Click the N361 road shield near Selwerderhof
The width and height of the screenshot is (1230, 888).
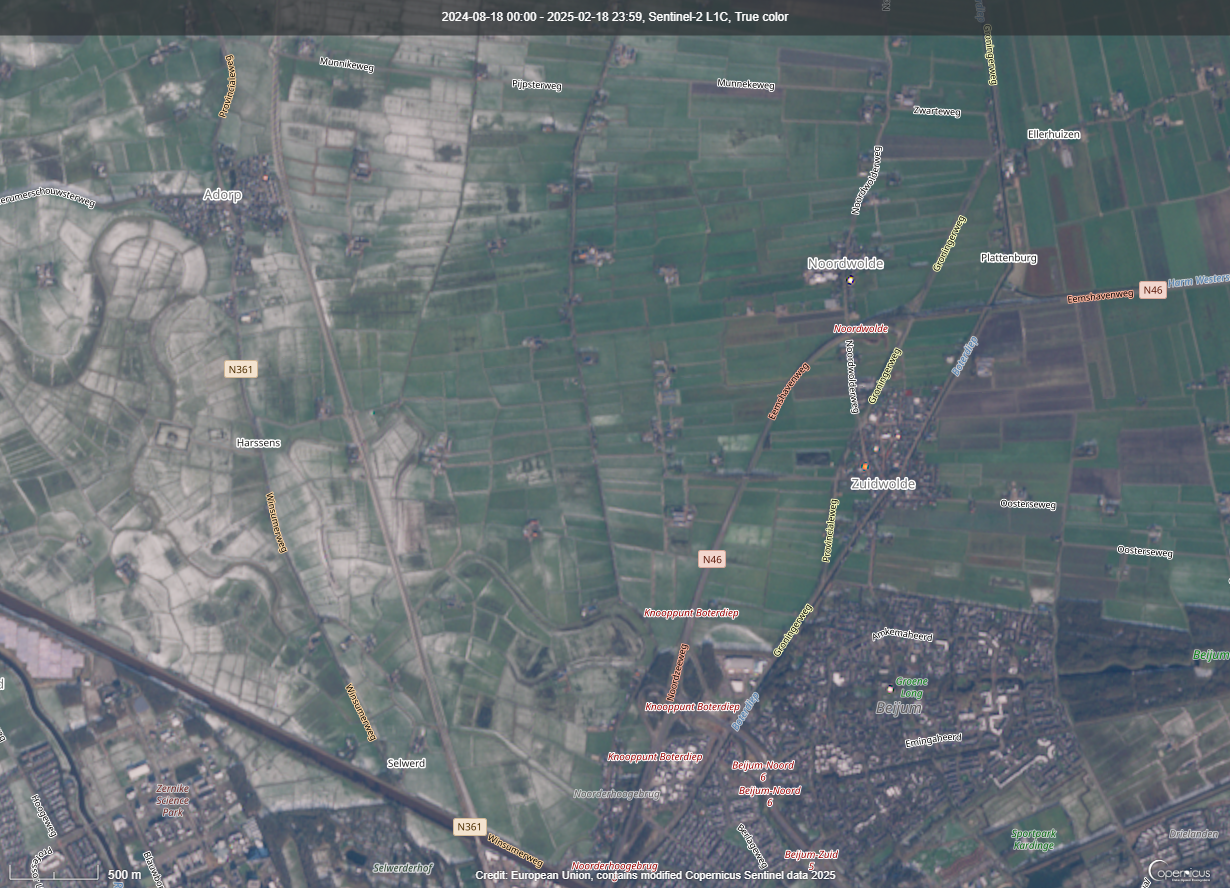point(470,826)
